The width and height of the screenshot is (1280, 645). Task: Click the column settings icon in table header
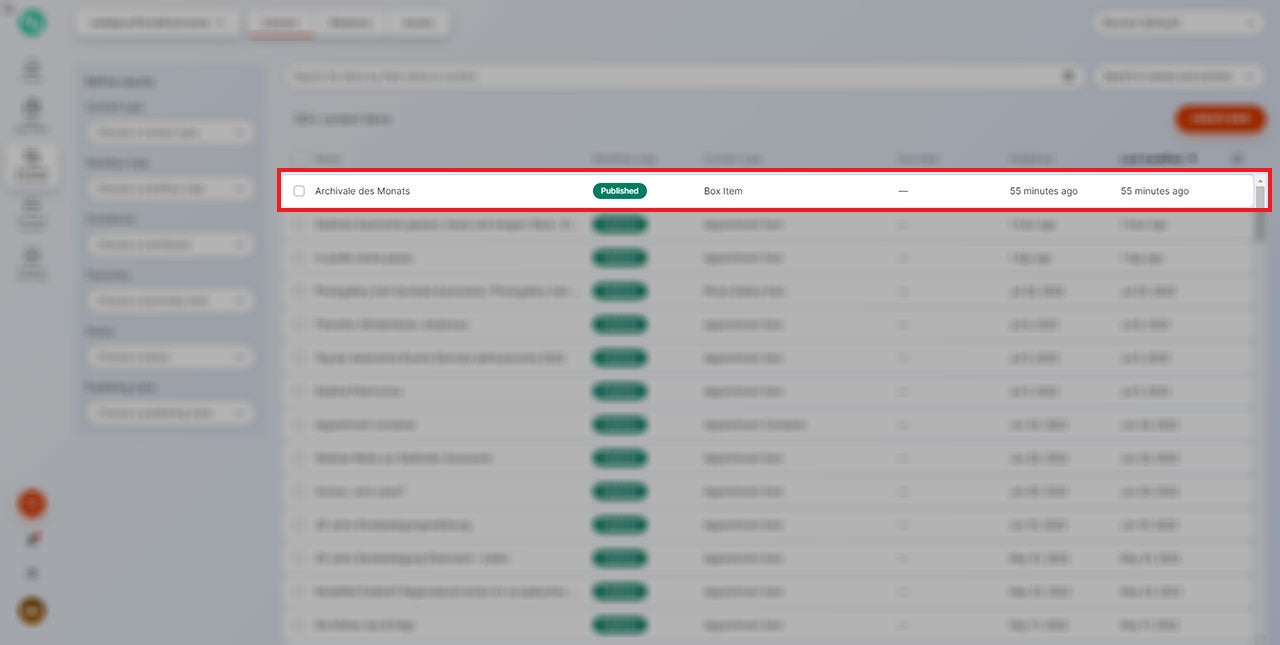(1237, 158)
